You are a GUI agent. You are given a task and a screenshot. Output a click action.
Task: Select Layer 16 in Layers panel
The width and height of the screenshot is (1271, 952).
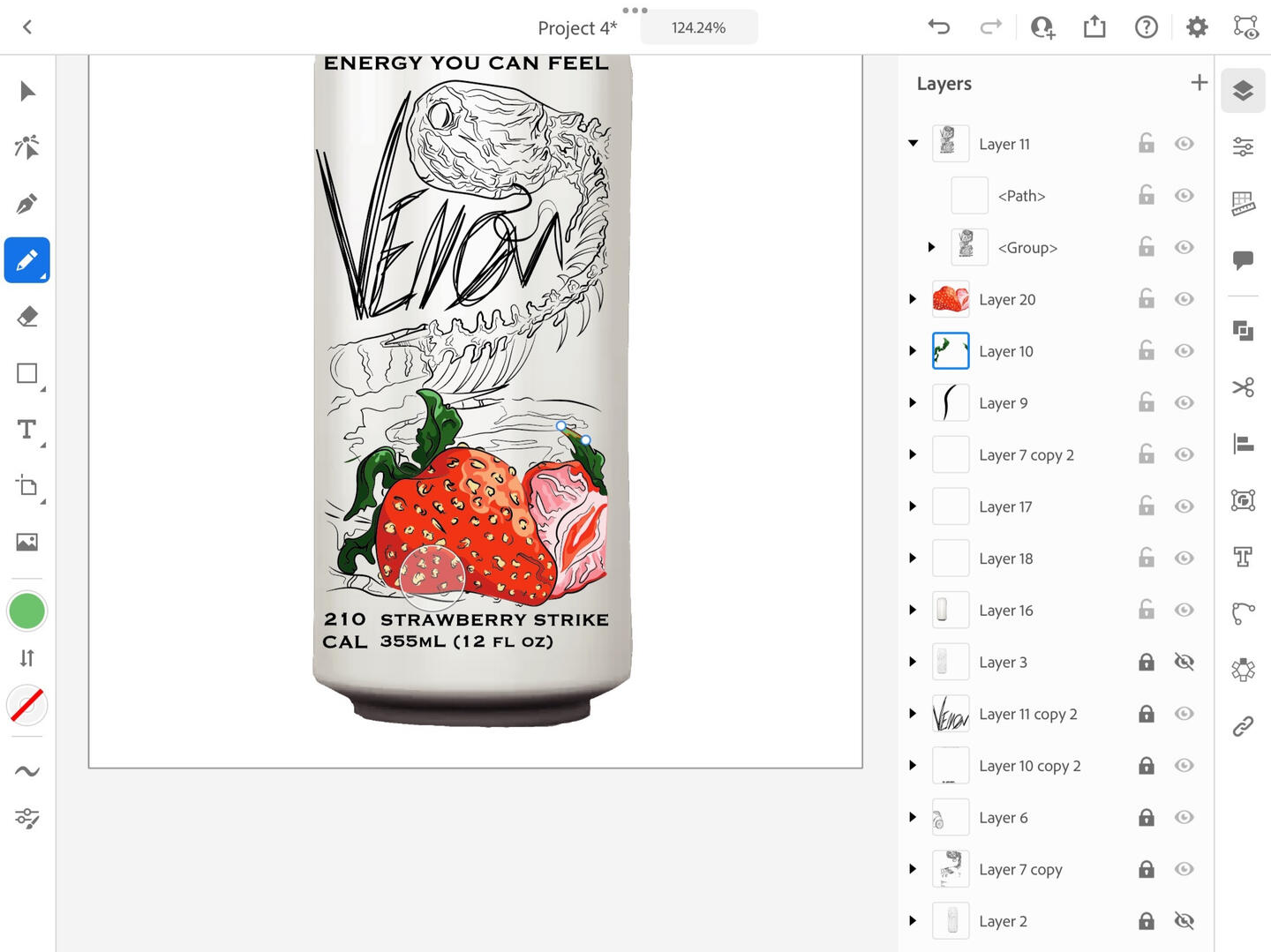(1005, 611)
